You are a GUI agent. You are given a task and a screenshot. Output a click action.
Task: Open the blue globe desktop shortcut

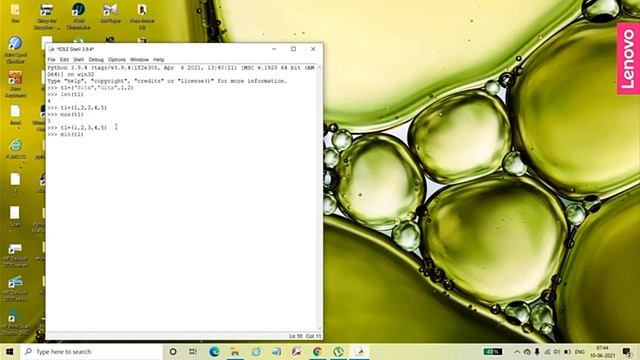coord(15,49)
